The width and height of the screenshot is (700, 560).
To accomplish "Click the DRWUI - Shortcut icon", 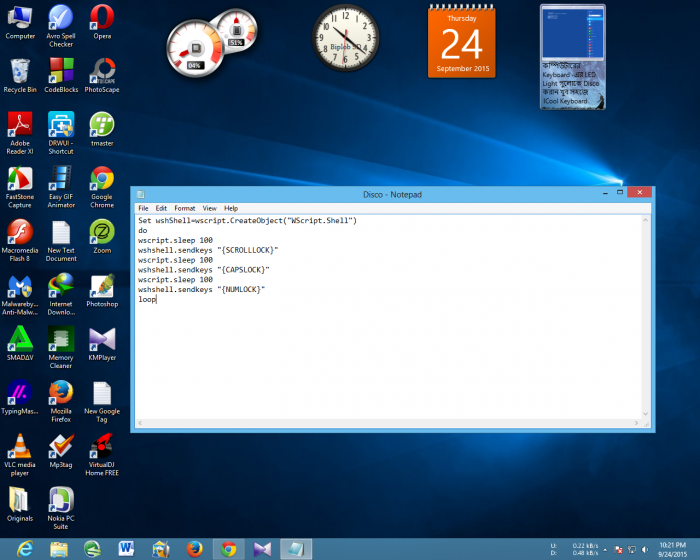I will 61,133.
